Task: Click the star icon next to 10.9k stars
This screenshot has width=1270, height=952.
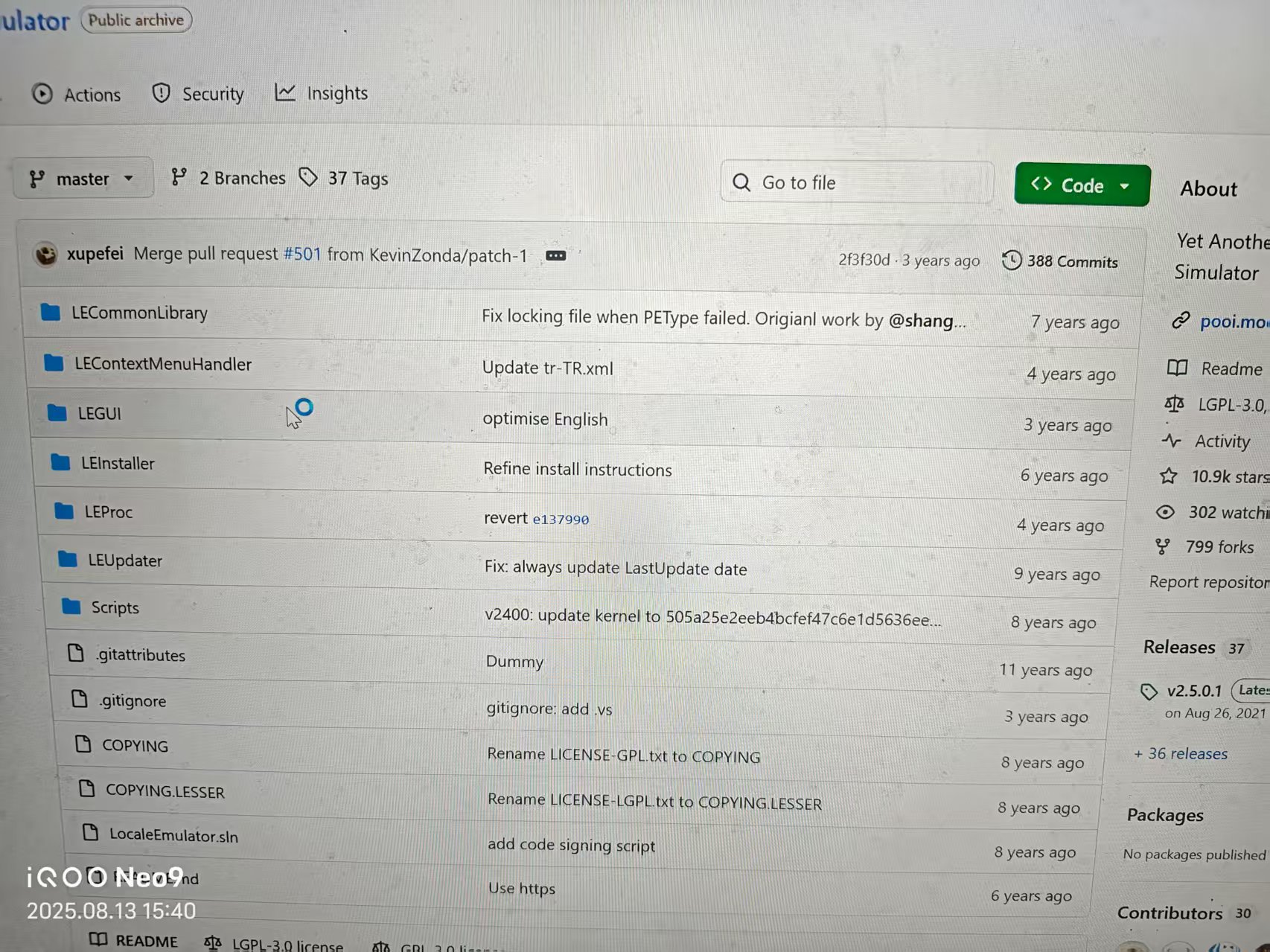Action: click(x=1169, y=476)
